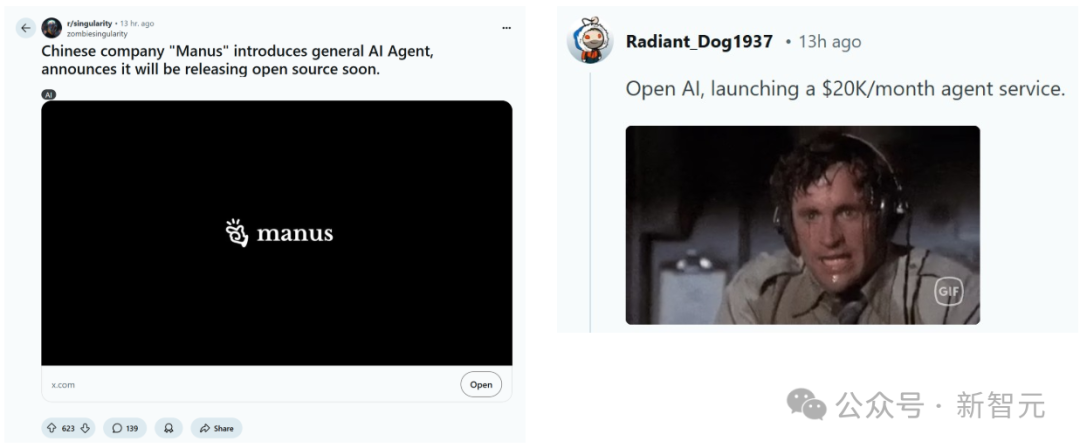Viewport: 1080px width, 448px height.
Task: Share the Manus post
Action: [216, 428]
